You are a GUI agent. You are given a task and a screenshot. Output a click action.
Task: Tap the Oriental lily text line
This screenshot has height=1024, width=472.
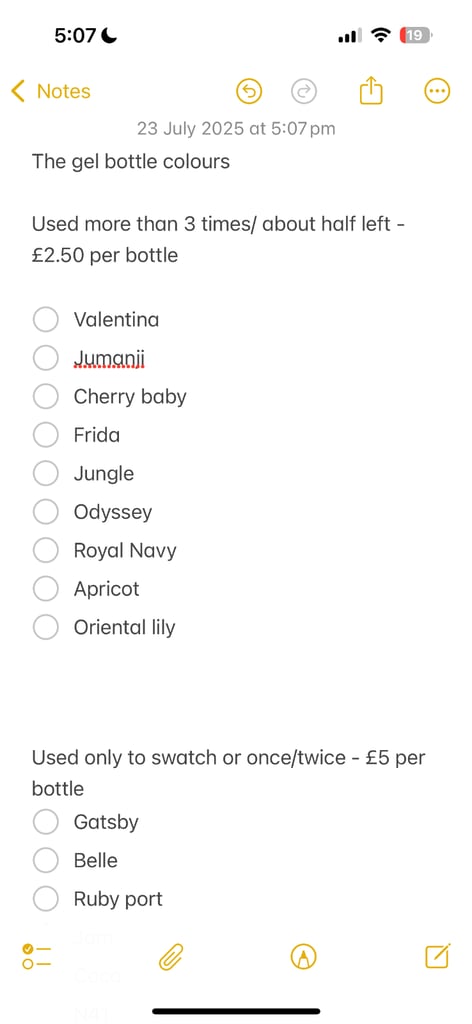point(124,628)
